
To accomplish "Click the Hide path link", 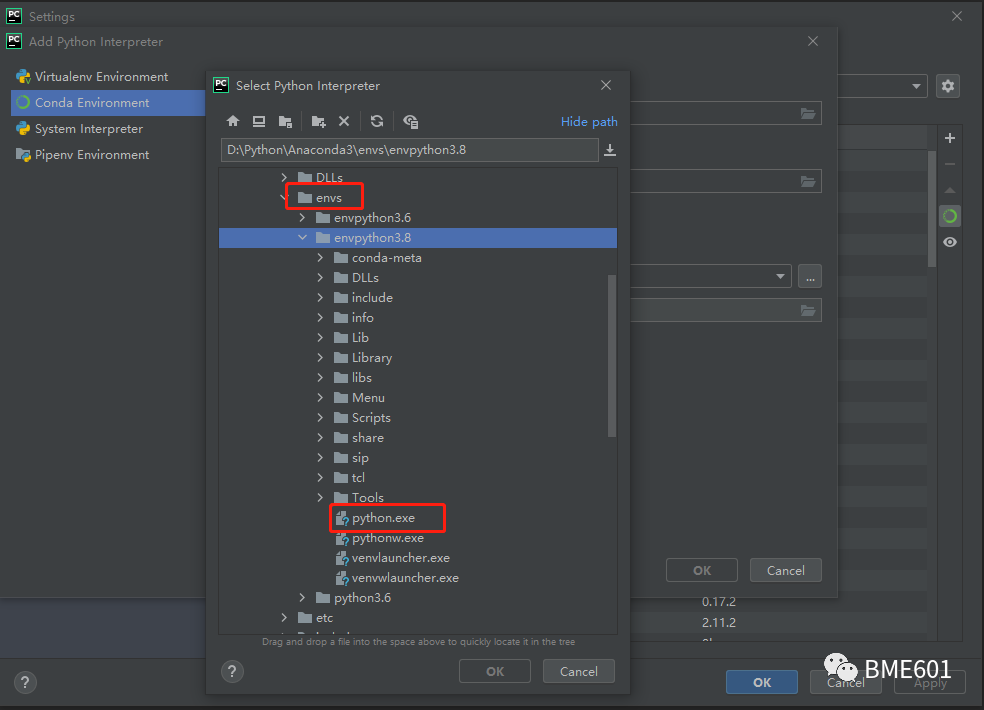I will pos(589,122).
